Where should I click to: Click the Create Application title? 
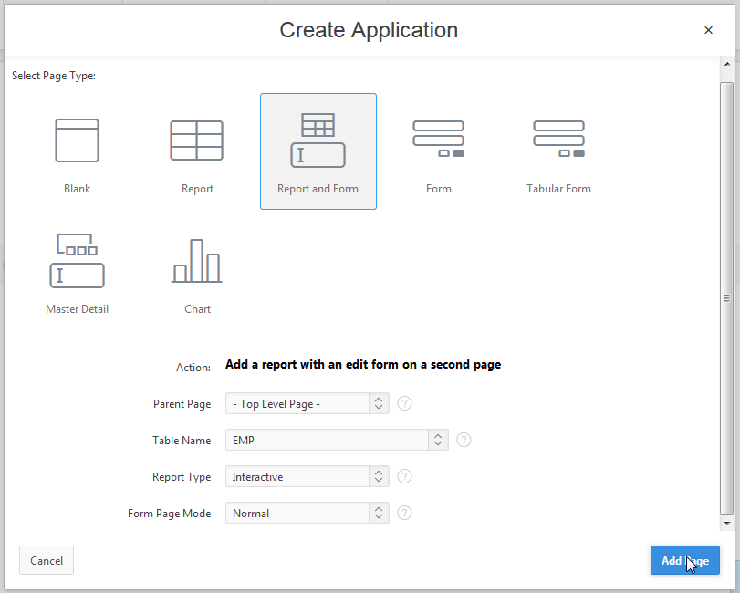[369, 30]
